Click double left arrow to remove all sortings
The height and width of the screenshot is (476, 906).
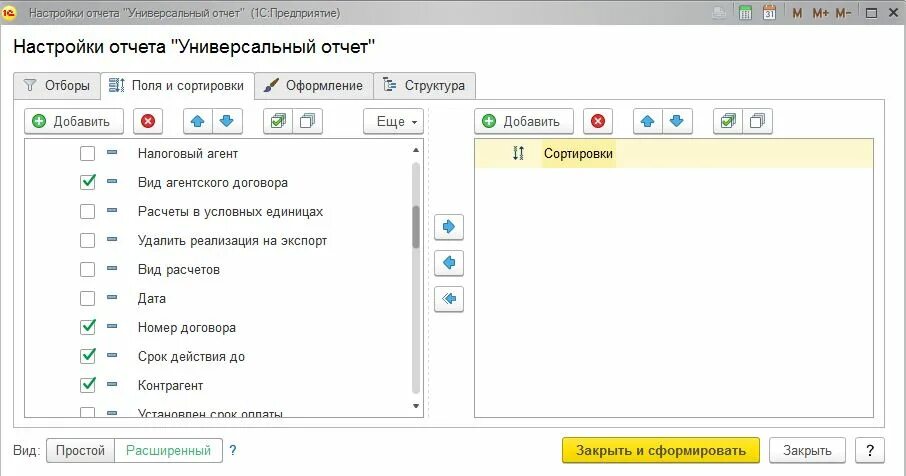(449, 299)
